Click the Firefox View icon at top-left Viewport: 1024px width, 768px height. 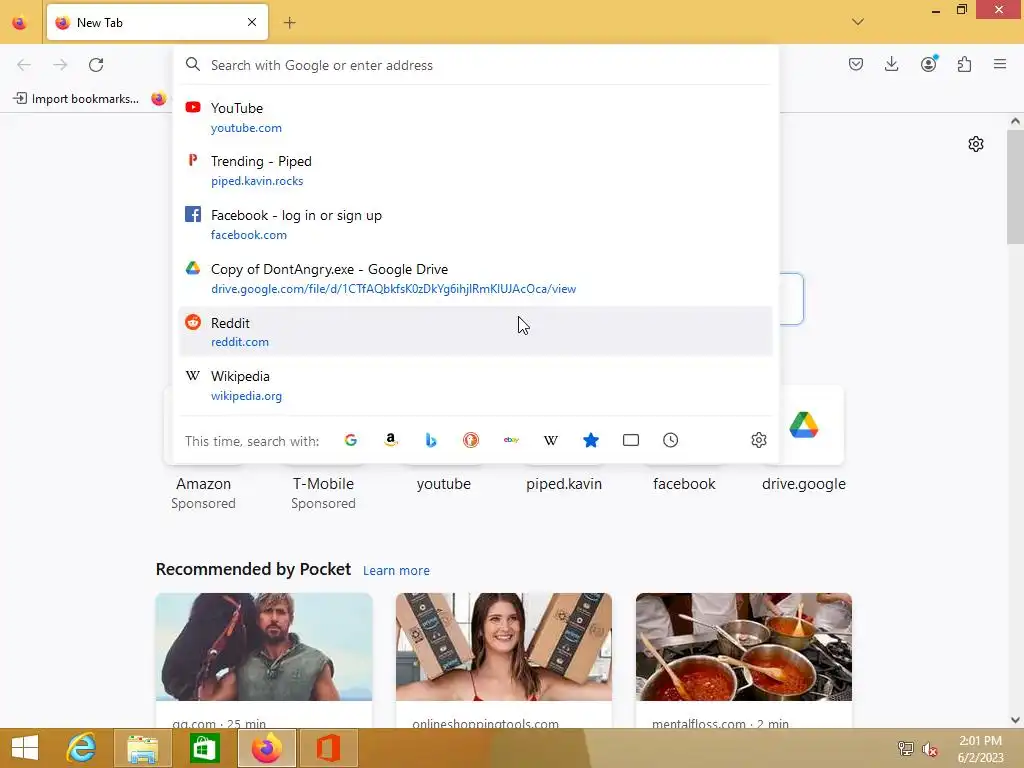tap(20, 23)
